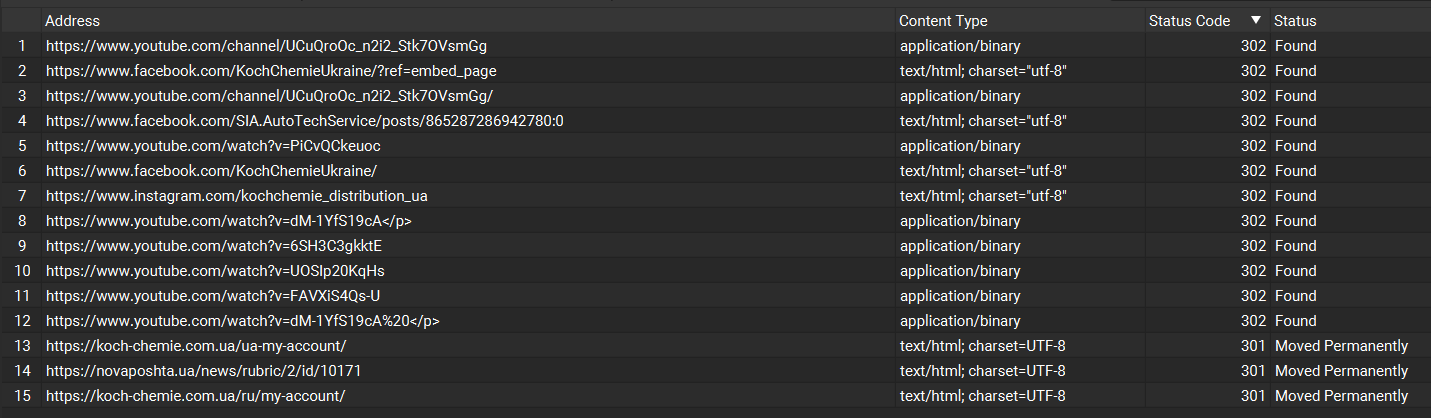Select YouTube watch URL 6SH3C3gkktE

click(x=214, y=246)
